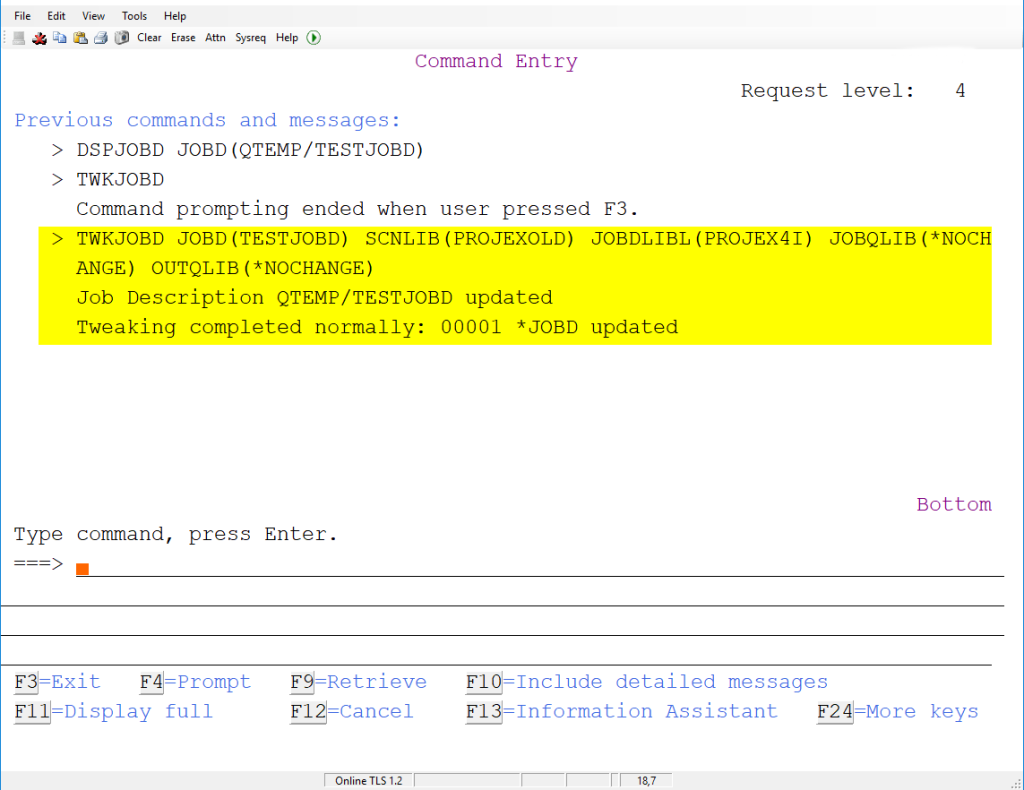Viewport: 1024px width, 790px height.
Task: Click the second blank command entry line
Action: [502, 593]
